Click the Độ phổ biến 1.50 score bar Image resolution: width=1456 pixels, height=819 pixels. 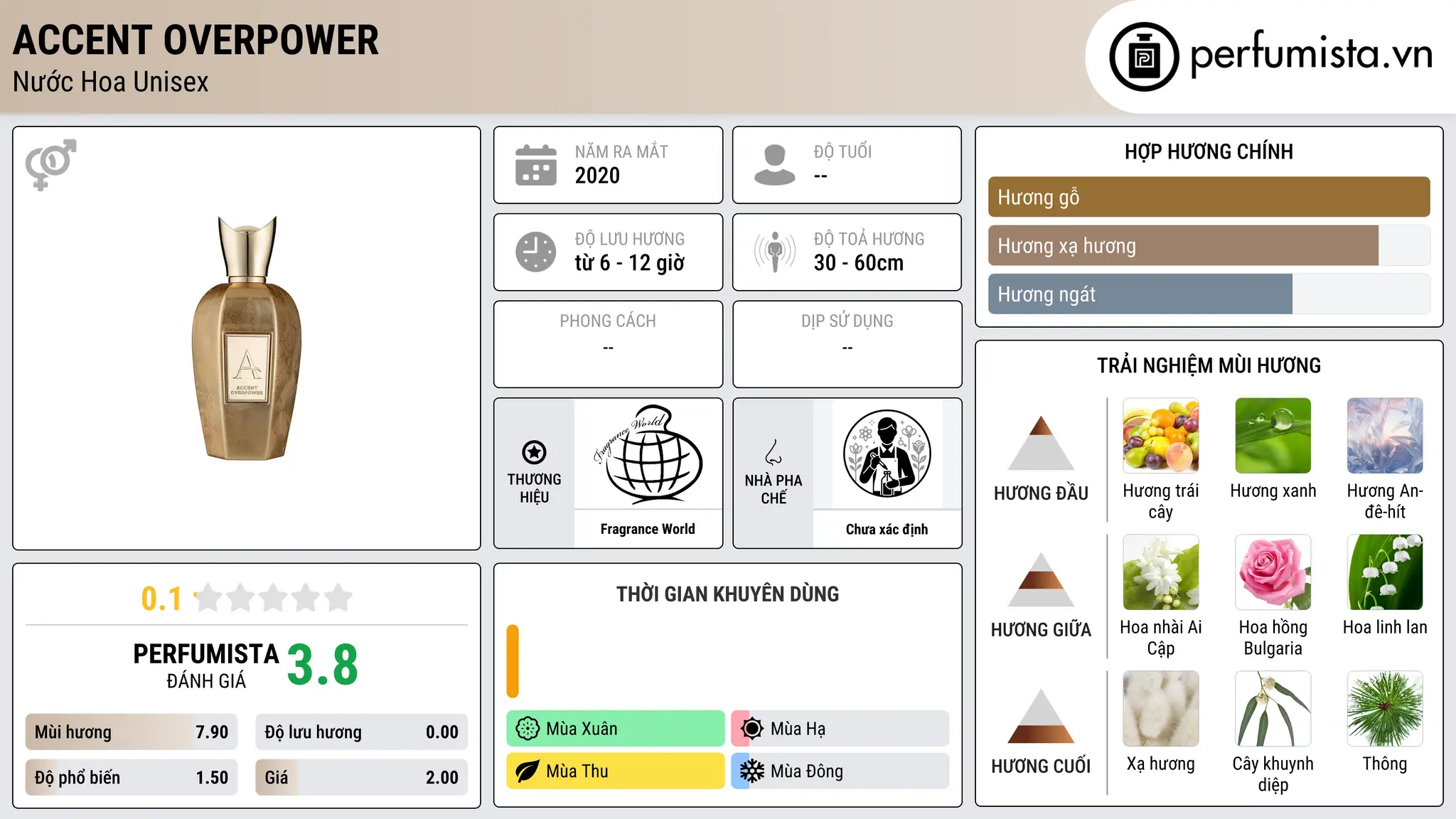132,777
